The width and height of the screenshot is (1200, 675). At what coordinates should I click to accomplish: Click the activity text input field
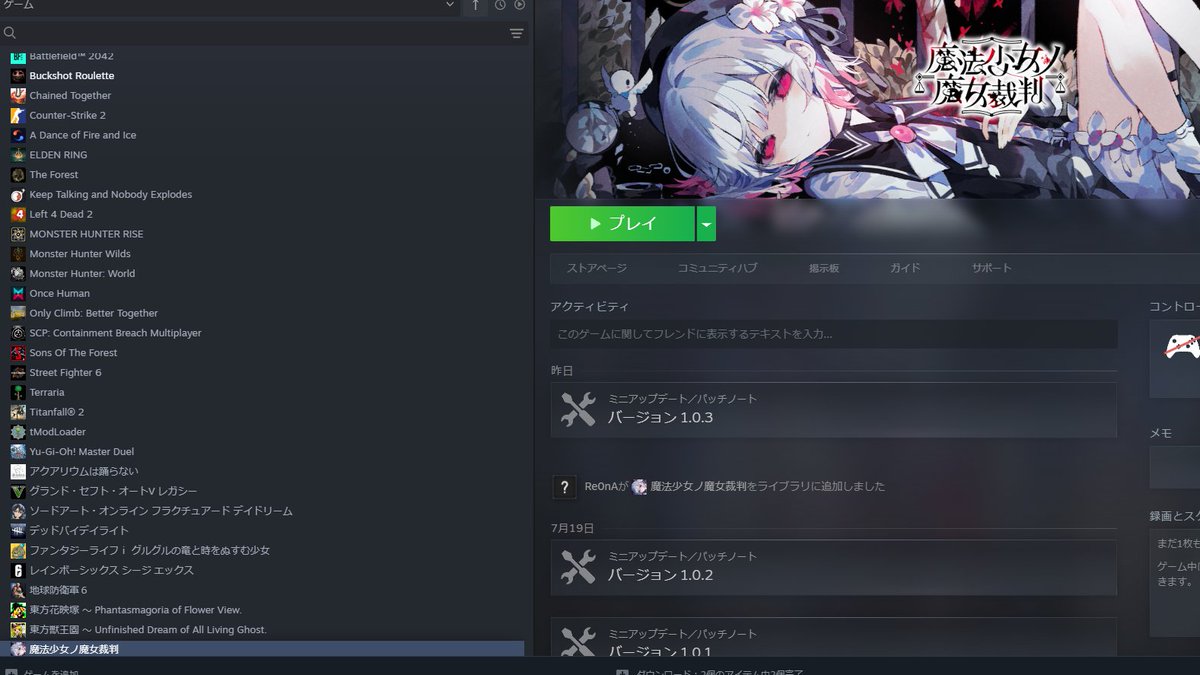coord(833,334)
